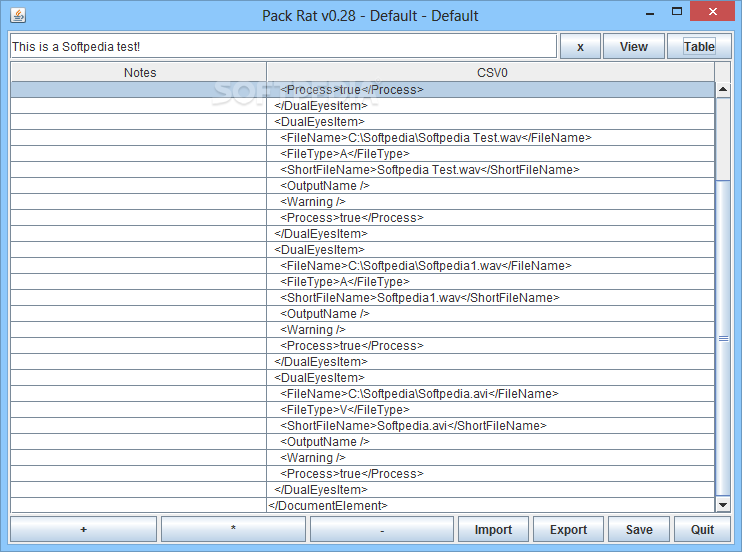Select row with Softpedia Test.wav FileName
This screenshot has width=742, height=552.
[362, 138]
